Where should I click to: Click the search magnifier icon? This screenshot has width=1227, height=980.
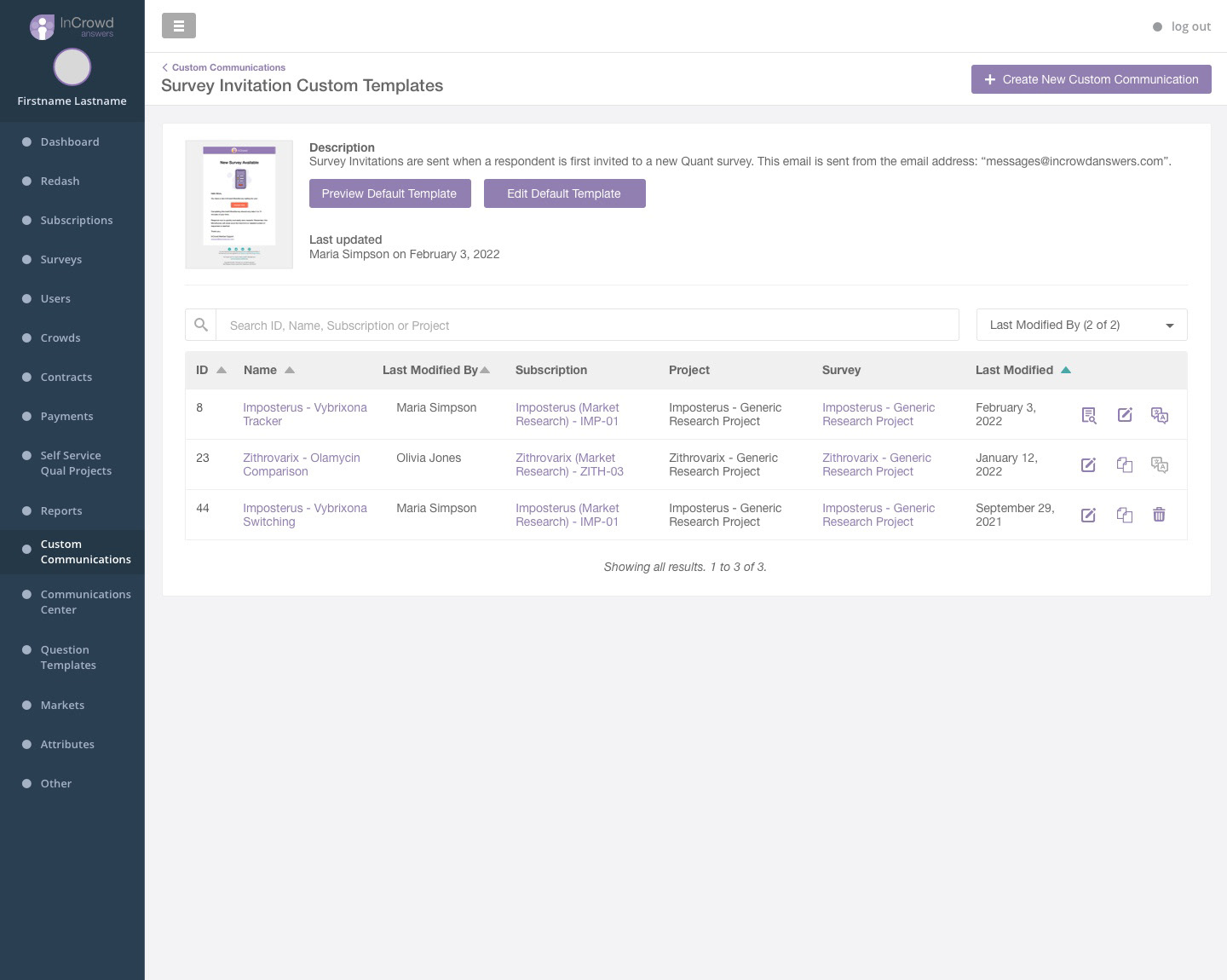point(201,325)
